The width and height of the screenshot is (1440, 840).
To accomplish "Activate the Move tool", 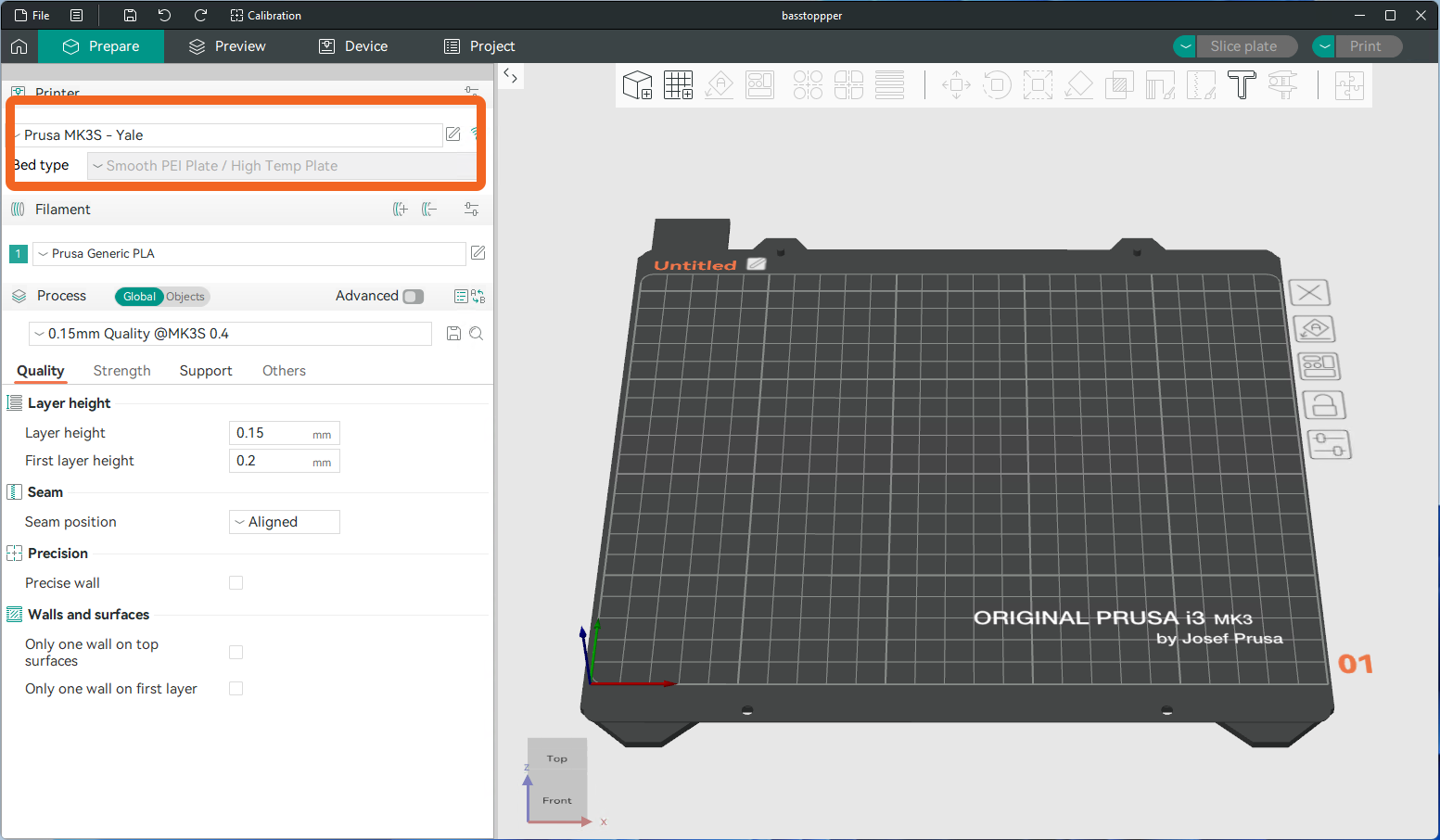I will tap(956, 84).
